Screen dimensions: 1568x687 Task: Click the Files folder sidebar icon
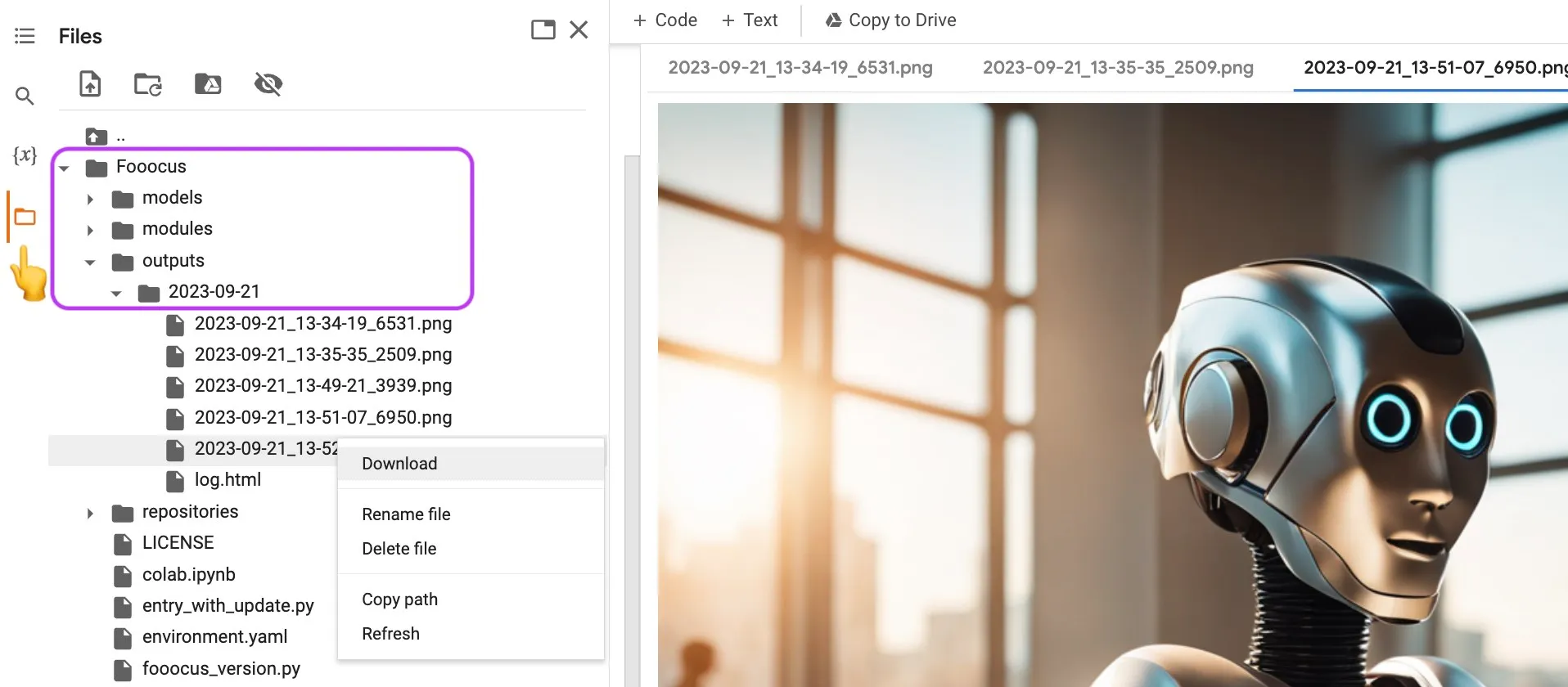coord(25,217)
